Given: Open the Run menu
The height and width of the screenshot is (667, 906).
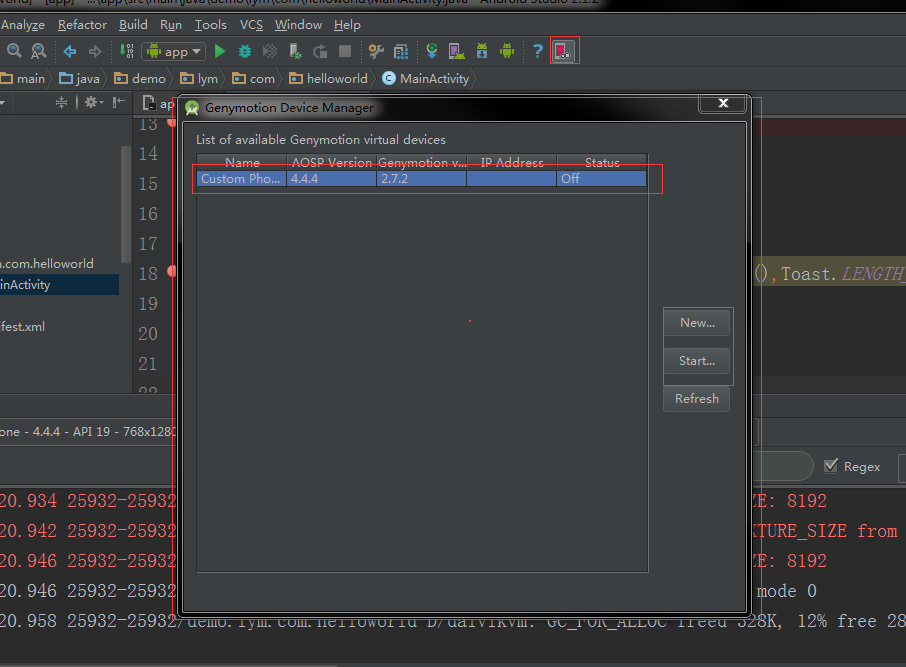Looking at the screenshot, I should coord(170,25).
